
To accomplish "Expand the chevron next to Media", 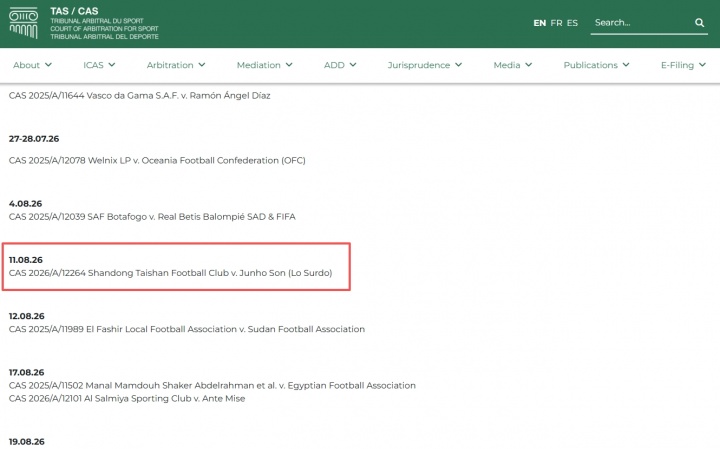I will 529,65.
